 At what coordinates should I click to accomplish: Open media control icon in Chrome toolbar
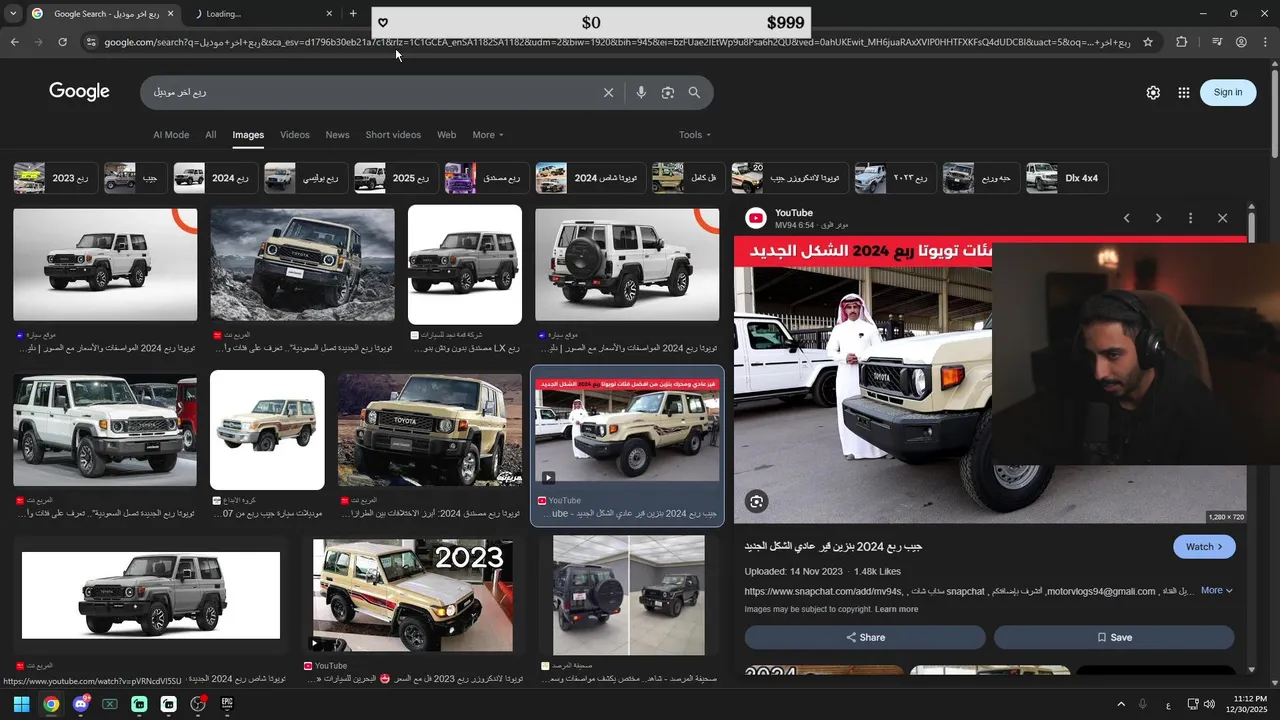pos(1217,42)
